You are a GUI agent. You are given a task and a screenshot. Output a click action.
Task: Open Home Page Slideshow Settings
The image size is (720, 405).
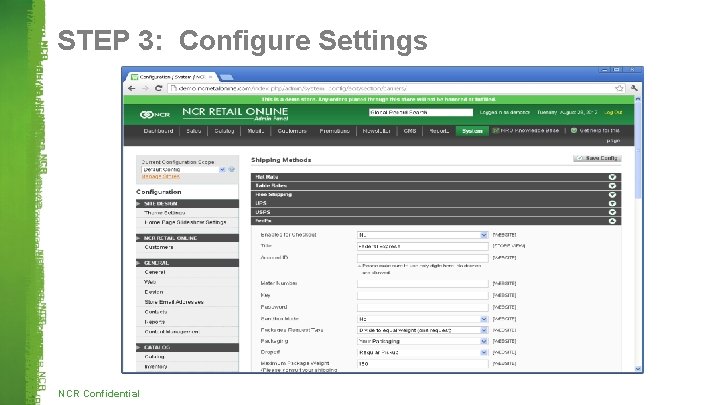pyautogui.click(x=185, y=222)
